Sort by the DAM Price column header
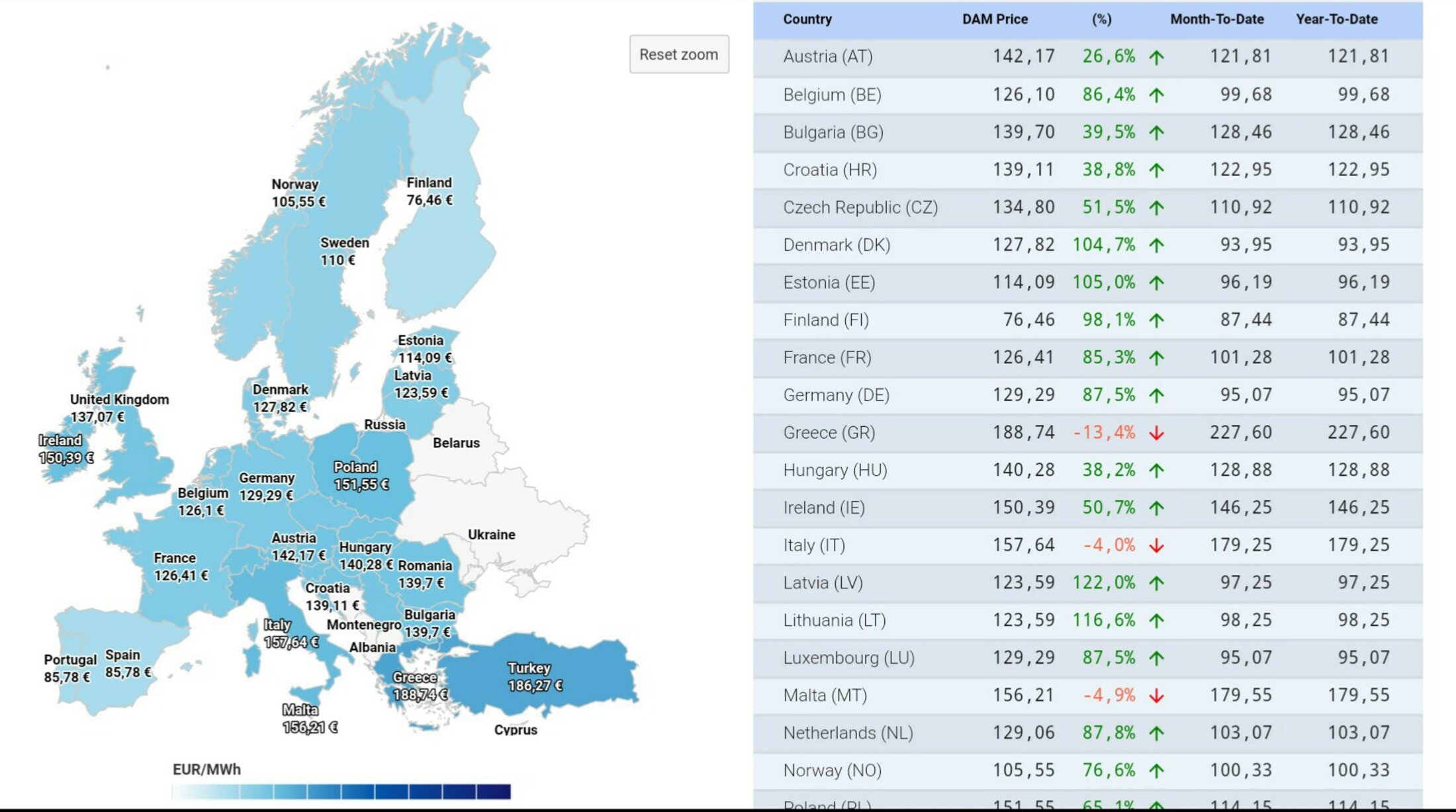 pos(995,19)
